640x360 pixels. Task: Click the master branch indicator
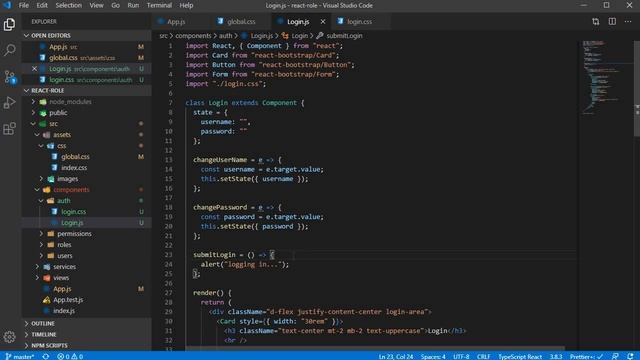coord(20,356)
